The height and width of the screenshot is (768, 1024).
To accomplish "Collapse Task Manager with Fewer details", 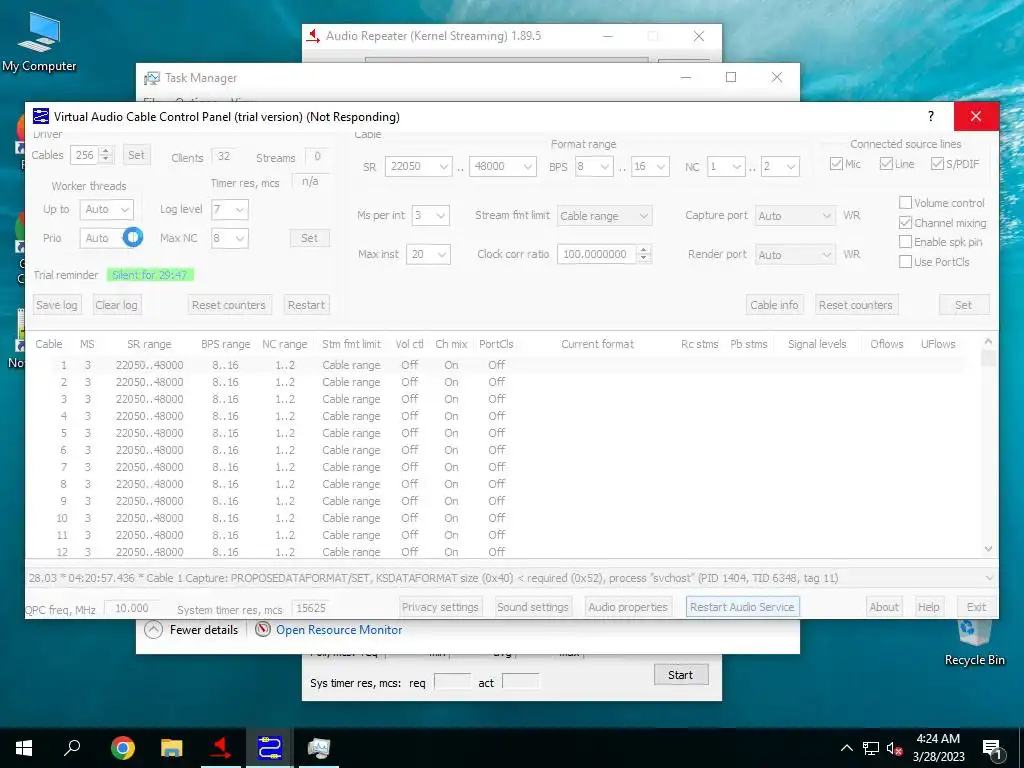I will (191, 630).
